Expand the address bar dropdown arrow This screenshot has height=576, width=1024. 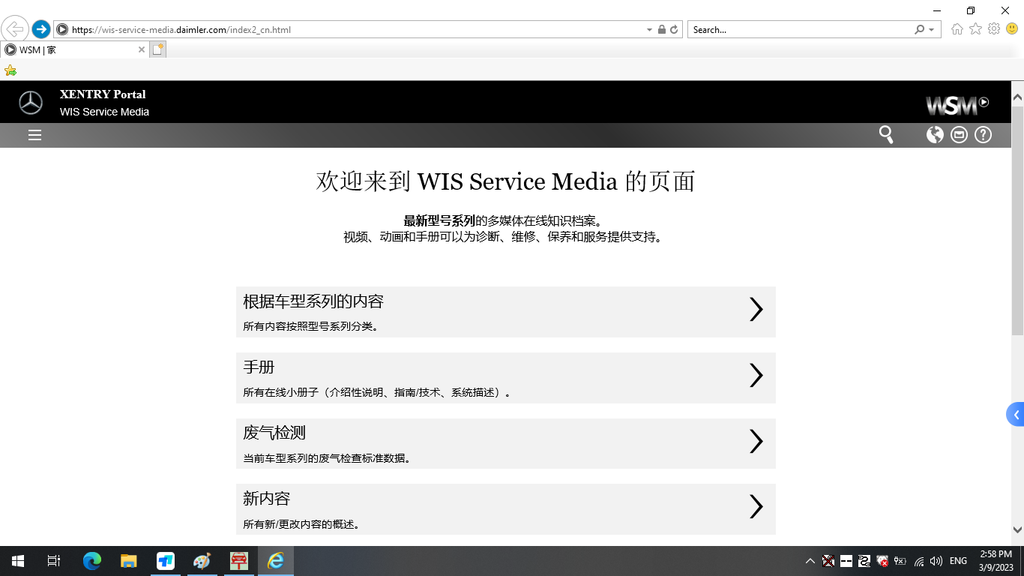[x=649, y=30]
